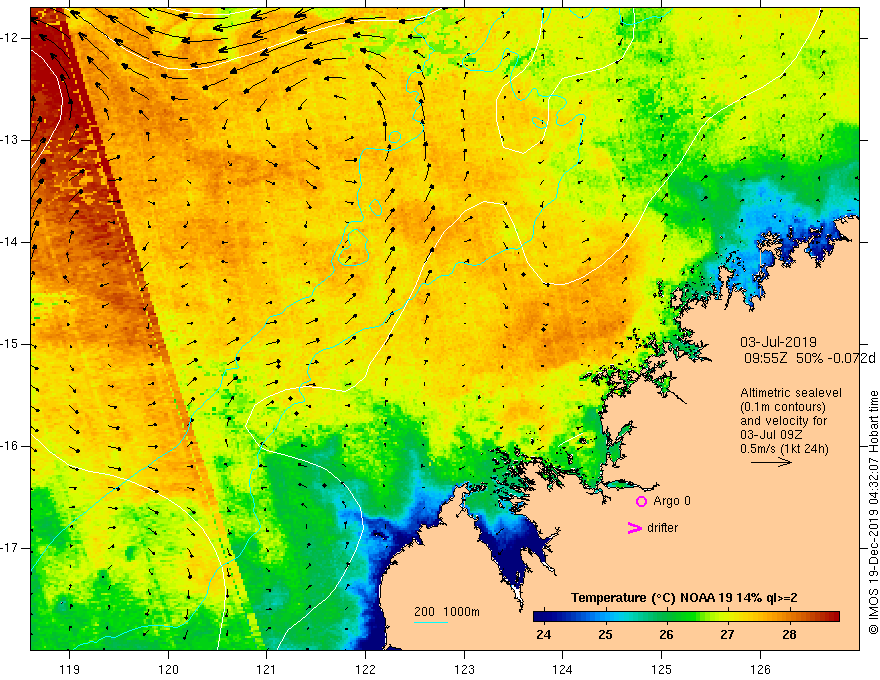Screen dimensions: 880x680
Task: Click the longitude axis label 120
Action: click(x=168, y=669)
